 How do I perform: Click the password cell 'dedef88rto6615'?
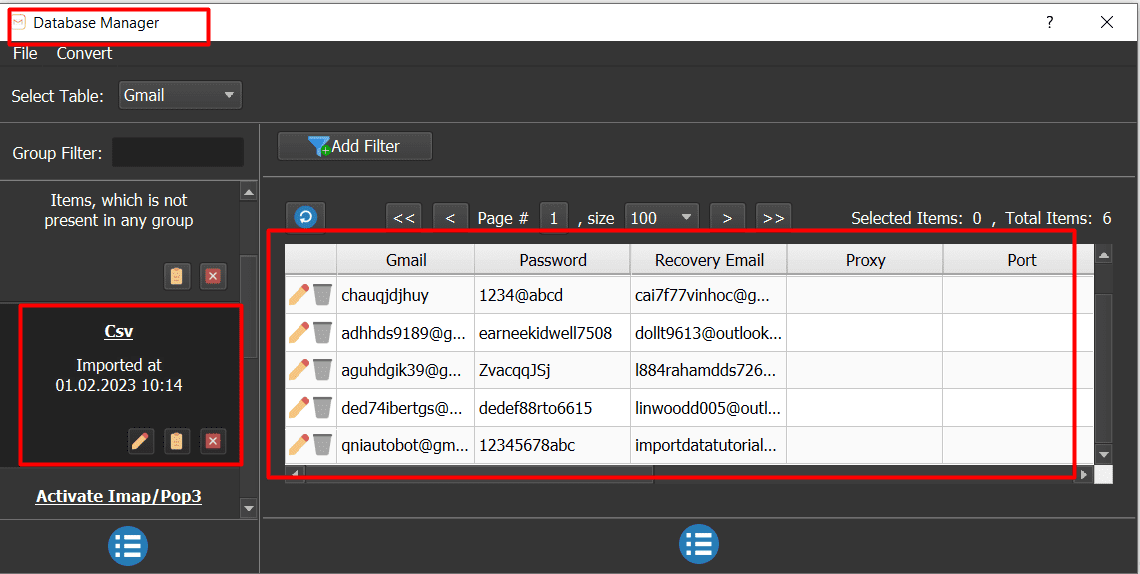pyautogui.click(x=553, y=408)
